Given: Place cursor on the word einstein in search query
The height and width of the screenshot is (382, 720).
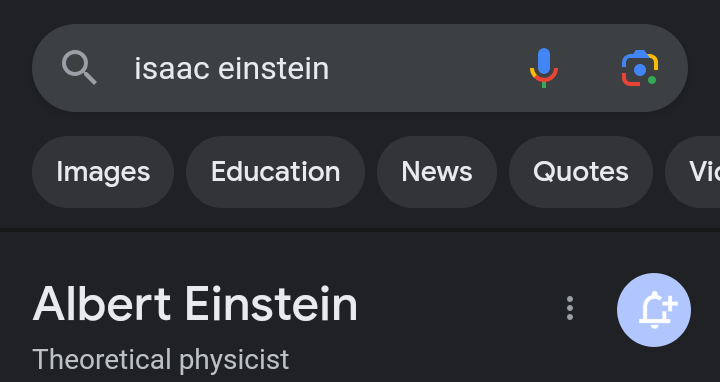Looking at the screenshot, I should [x=273, y=69].
